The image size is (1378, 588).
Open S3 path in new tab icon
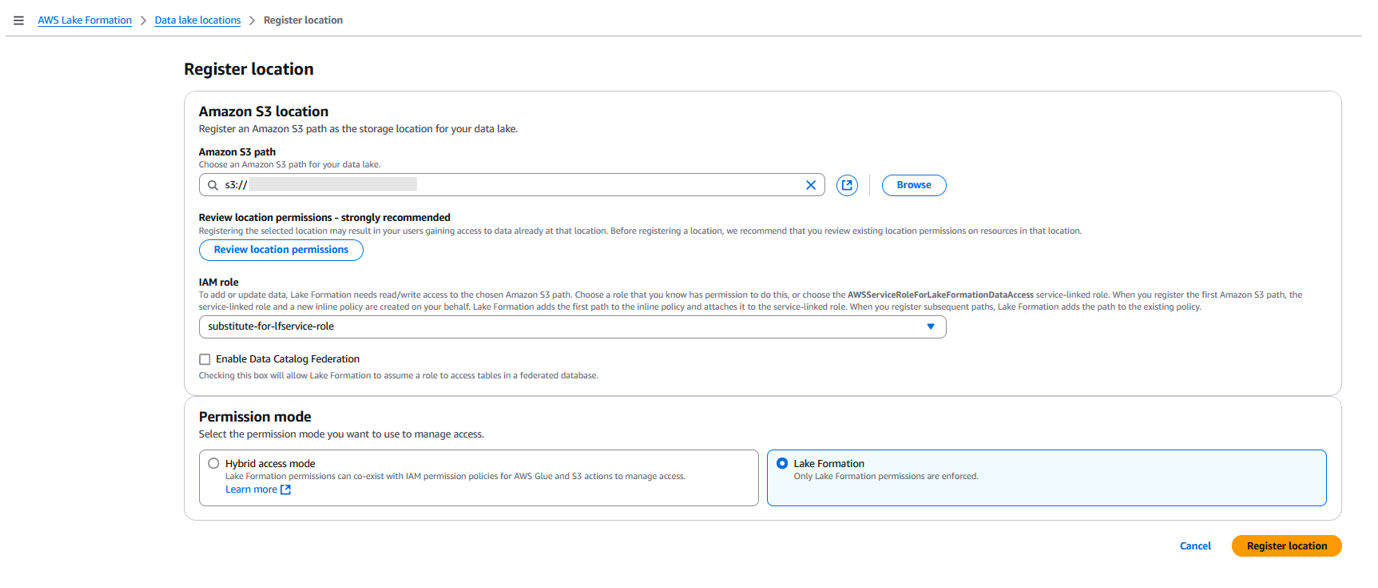pos(847,185)
